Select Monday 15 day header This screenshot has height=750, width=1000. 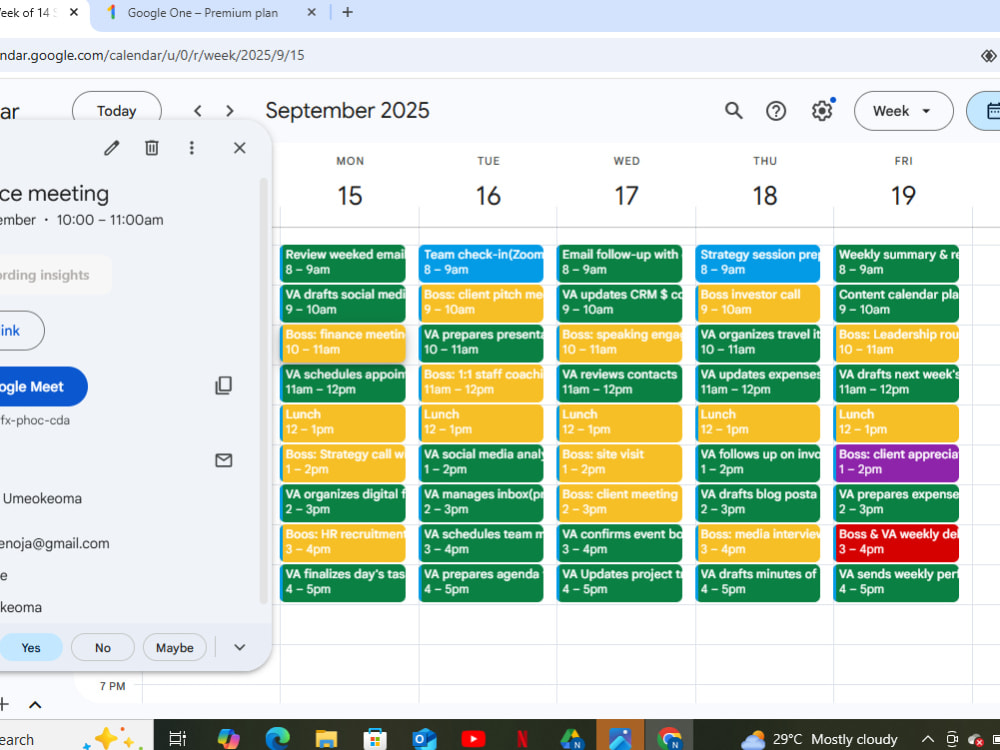(x=350, y=195)
